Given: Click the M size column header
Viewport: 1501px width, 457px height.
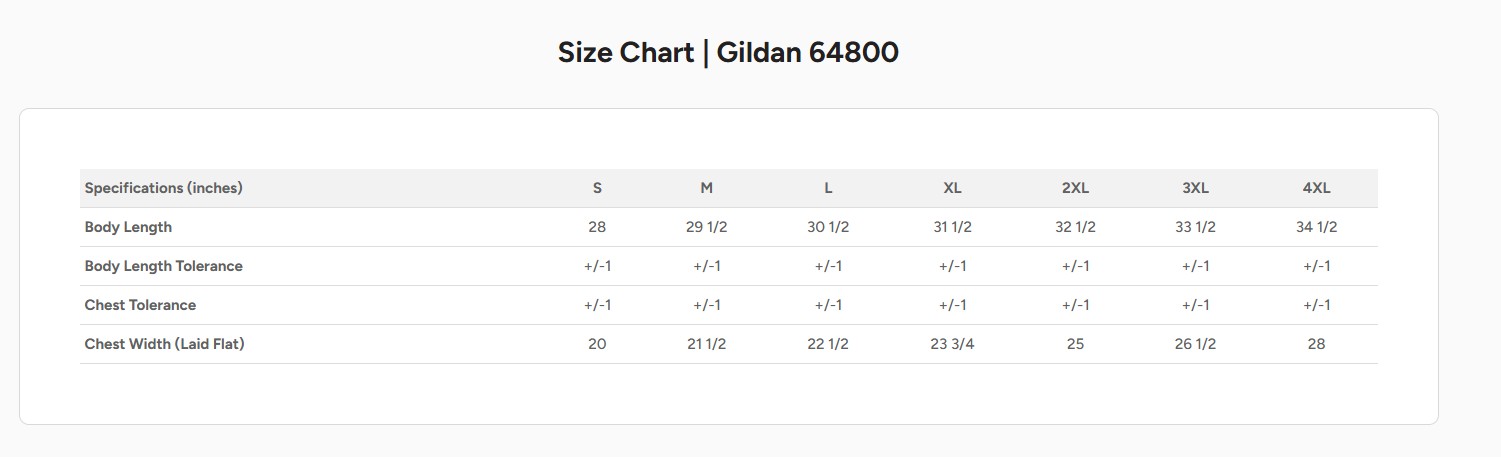Looking at the screenshot, I should (x=707, y=188).
